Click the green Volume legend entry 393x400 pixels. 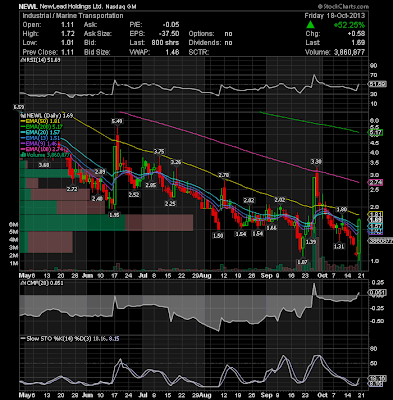(x=46, y=155)
